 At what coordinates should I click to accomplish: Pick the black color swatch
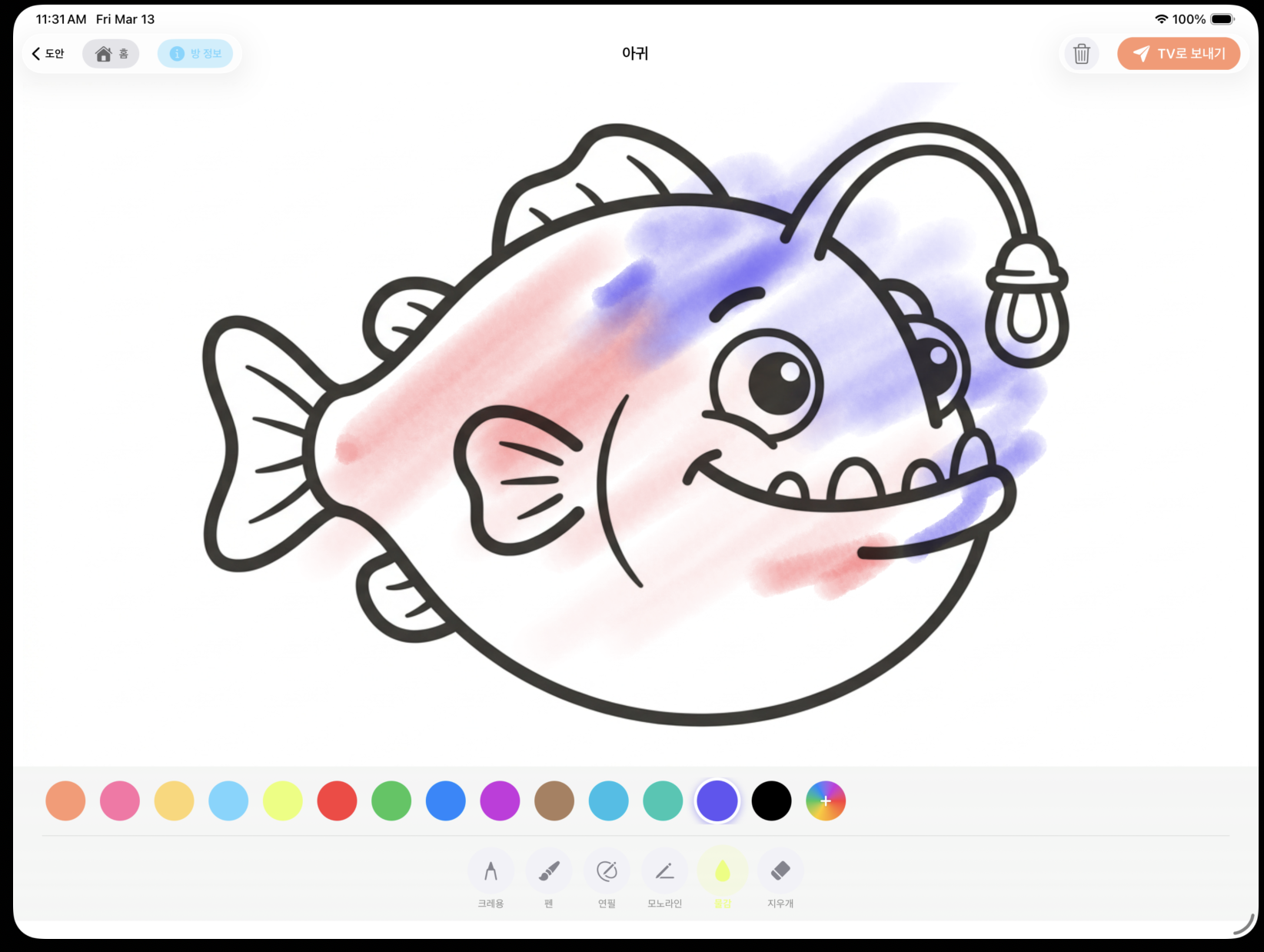tap(771, 801)
